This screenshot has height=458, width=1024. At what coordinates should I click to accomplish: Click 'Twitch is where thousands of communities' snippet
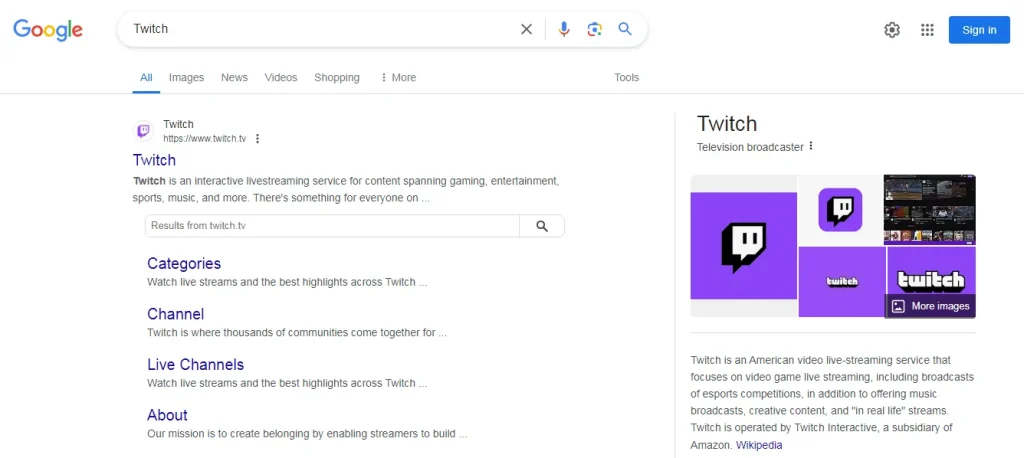tap(297, 333)
